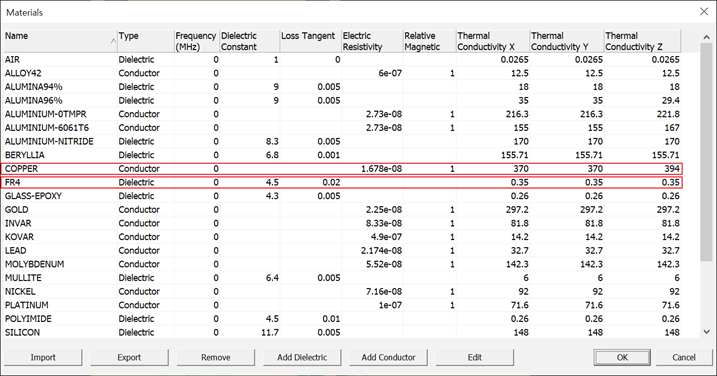Image resolution: width=717 pixels, height=376 pixels.
Task: Click the Loss Tangent column header
Action: 310,41
